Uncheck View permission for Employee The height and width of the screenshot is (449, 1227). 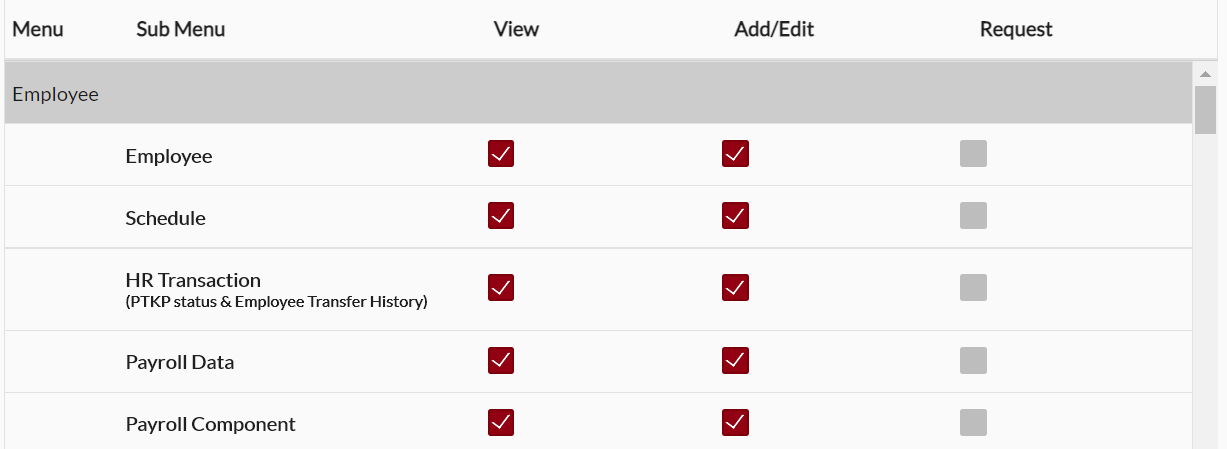pos(501,154)
